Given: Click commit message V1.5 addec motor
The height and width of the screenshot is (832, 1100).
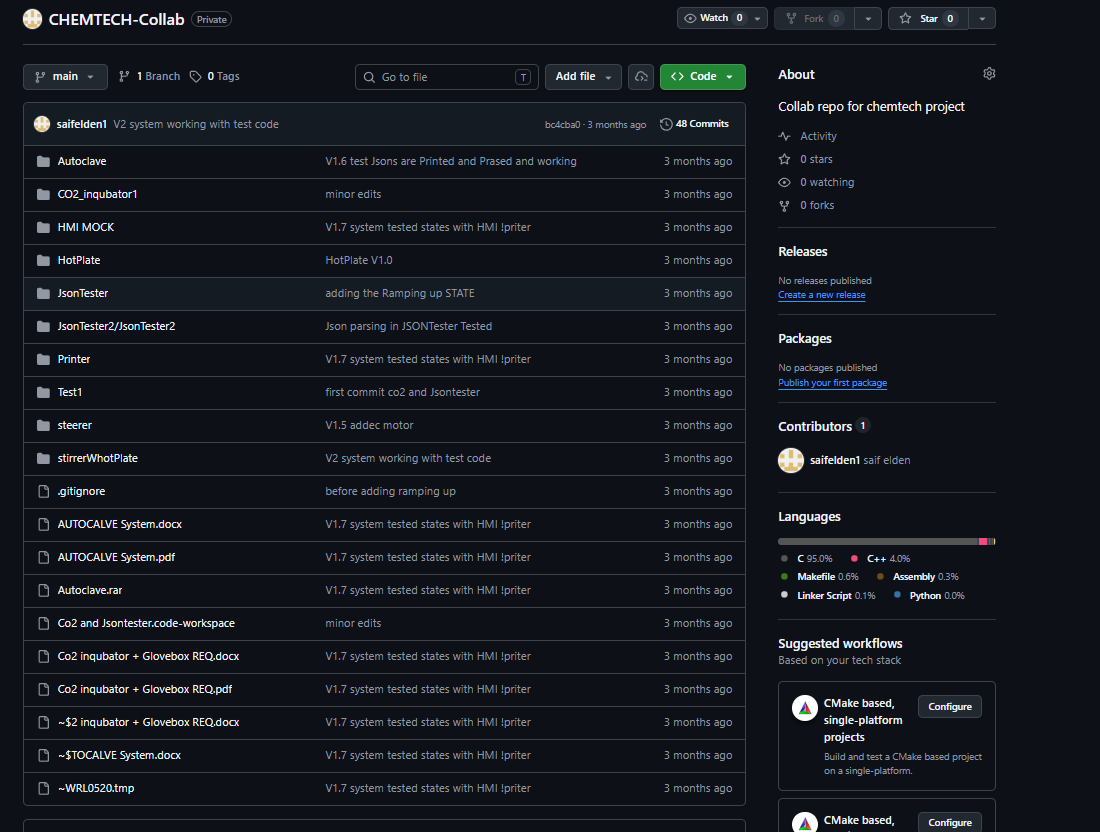Looking at the screenshot, I should tap(369, 425).
